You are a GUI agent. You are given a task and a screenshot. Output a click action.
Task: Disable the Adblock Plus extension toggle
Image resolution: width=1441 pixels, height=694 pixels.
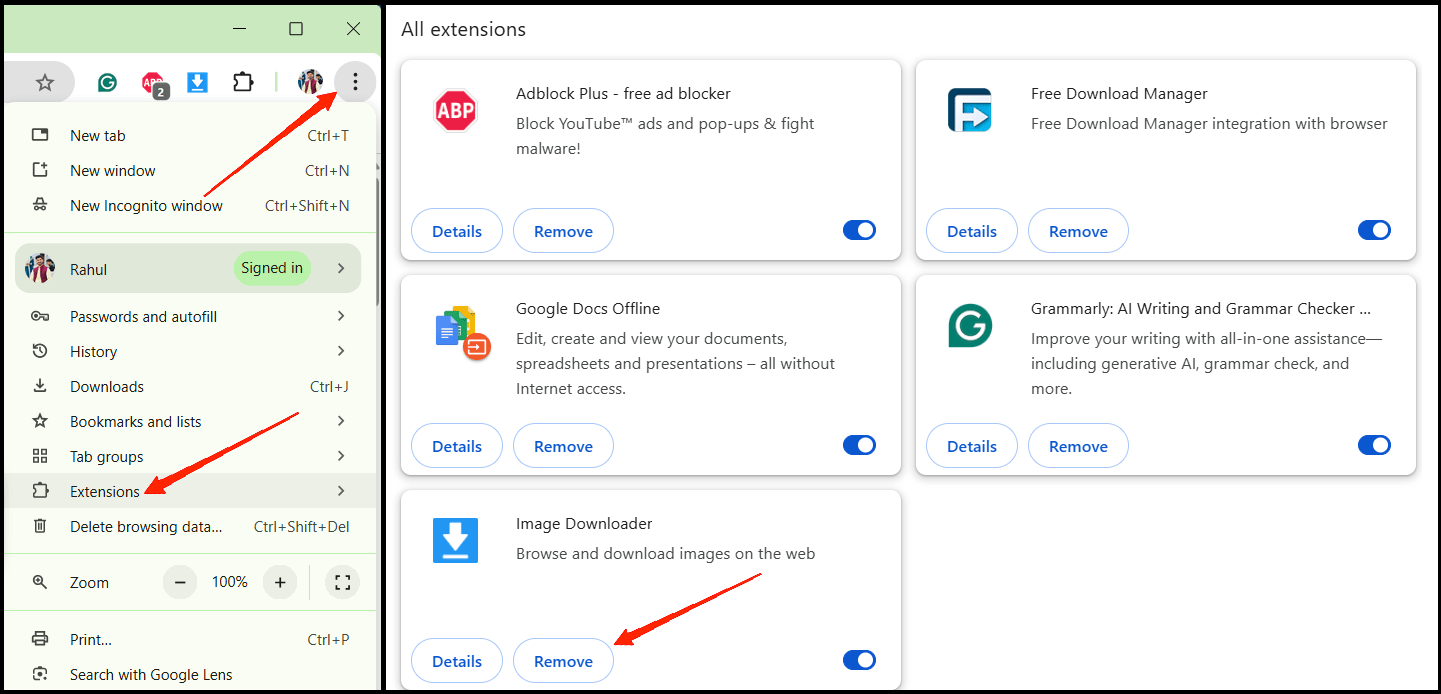(859, 230)
